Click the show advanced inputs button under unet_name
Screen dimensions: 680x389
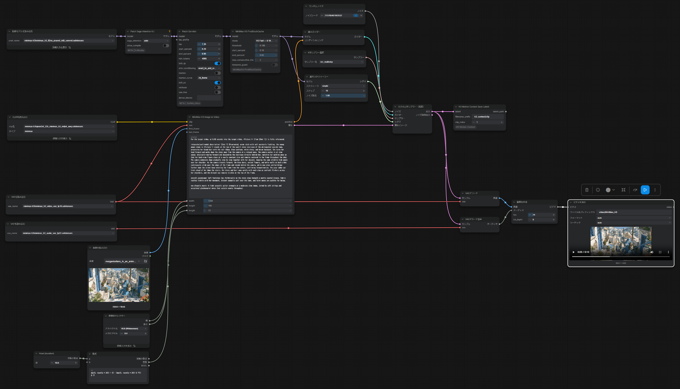coord(61,47)
